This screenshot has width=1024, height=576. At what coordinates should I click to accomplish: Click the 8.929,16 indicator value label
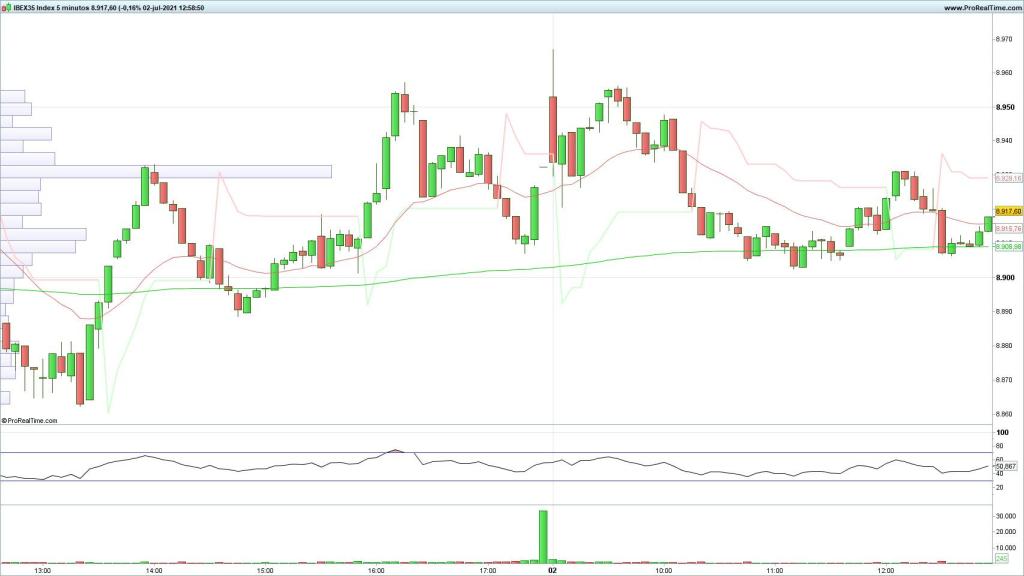1007,178
